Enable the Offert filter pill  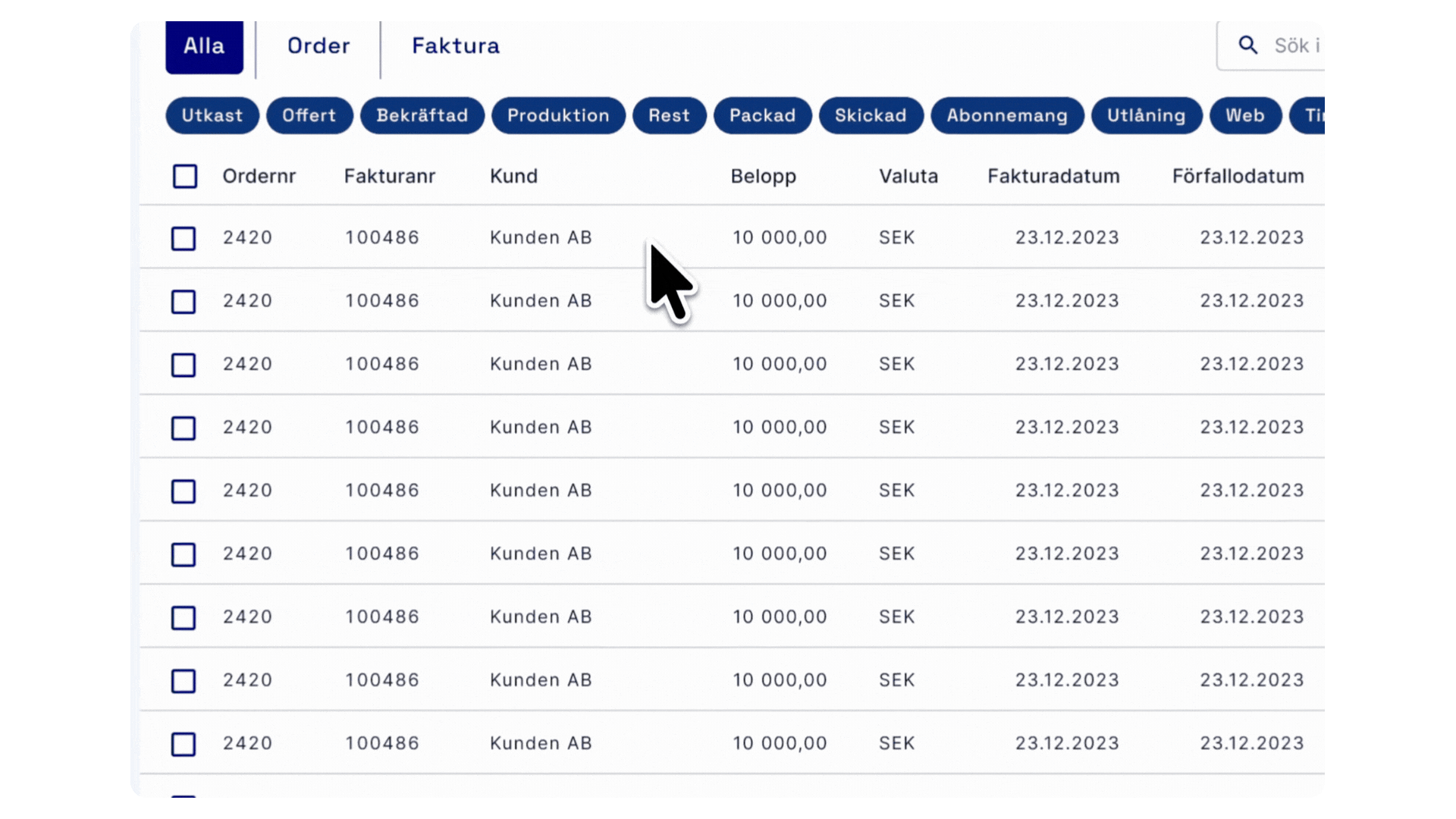coord(309,115)
